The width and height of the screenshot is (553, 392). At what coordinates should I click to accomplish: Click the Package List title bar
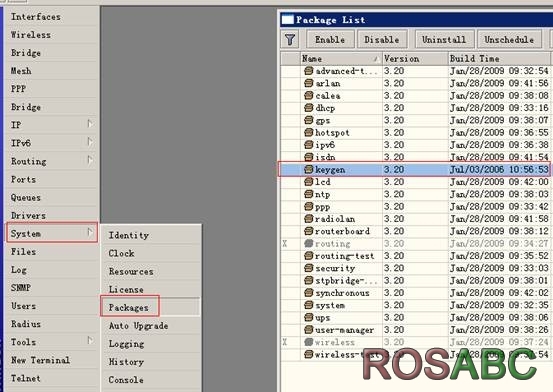[x=417, y=20]
